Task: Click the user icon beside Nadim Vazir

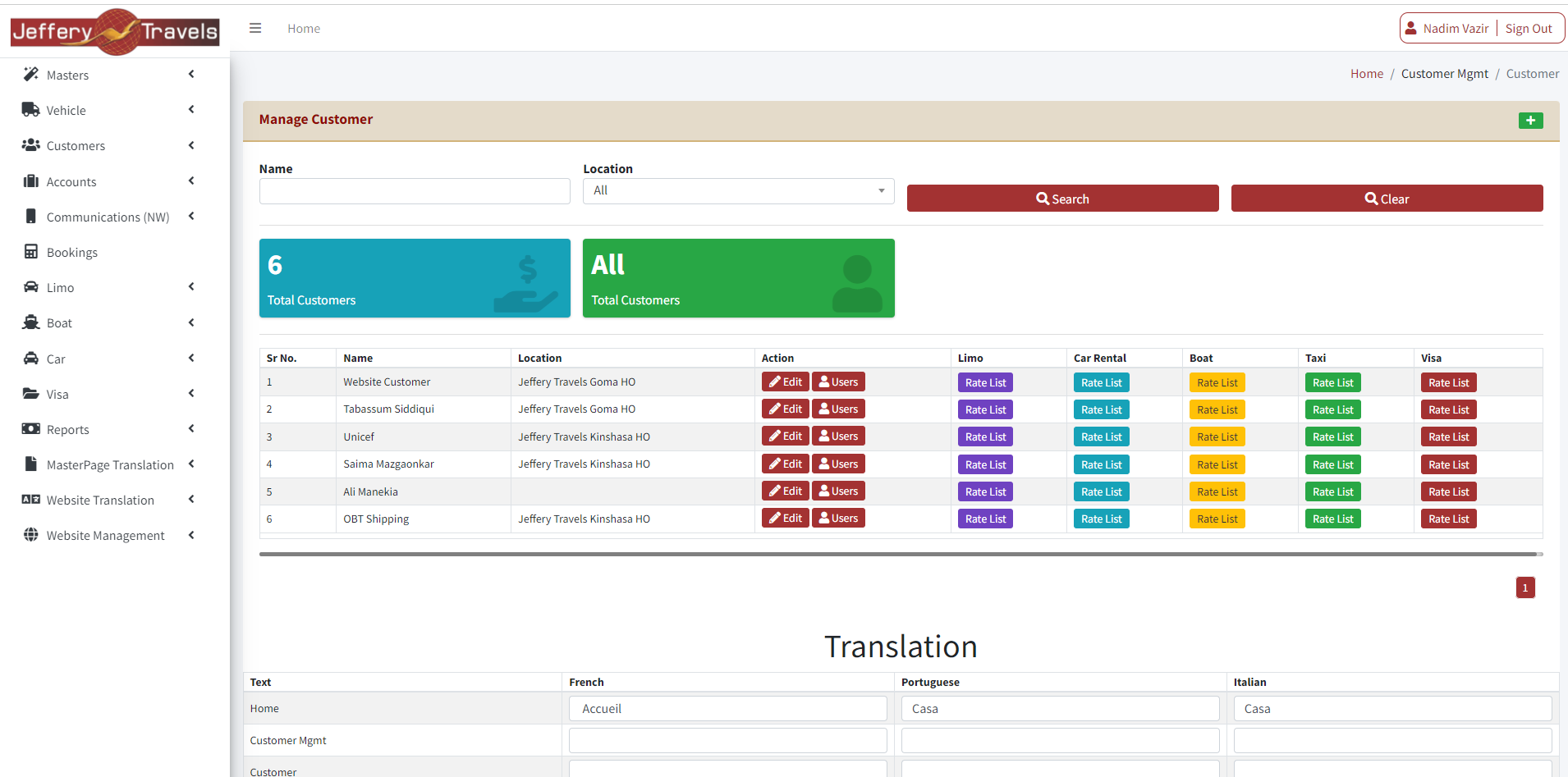Action: click(1411, 28)
